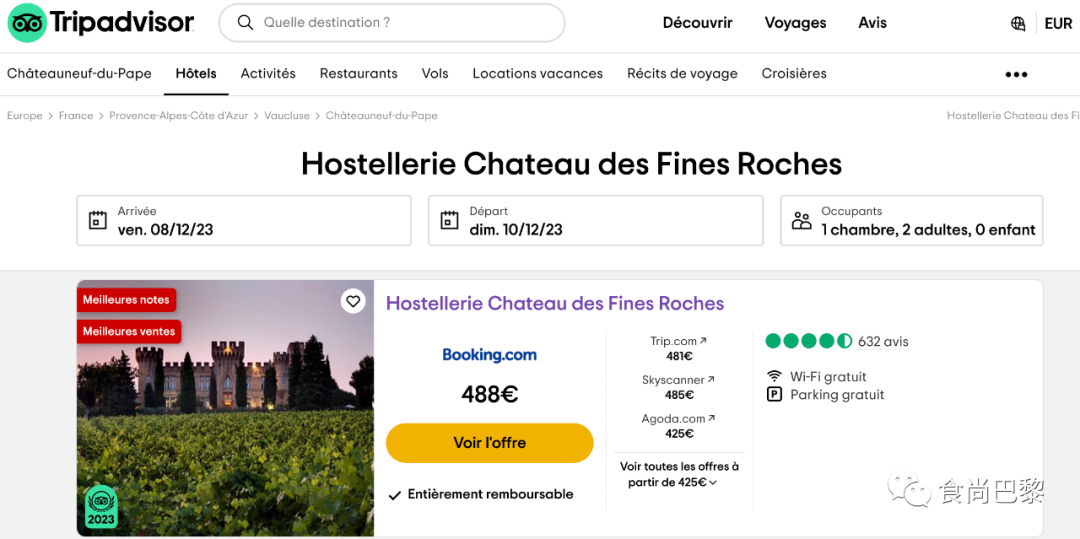Viewport: 1080px width, 539px height.
Task: Click the yellow "Voir l'offre" button
Action: coord(489,443)
